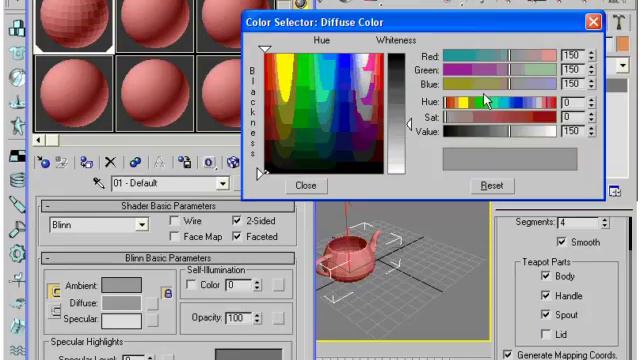Open the Material Effects Channel 0 button
This screenshot has height=360, width=640.
tap(209, 162)
